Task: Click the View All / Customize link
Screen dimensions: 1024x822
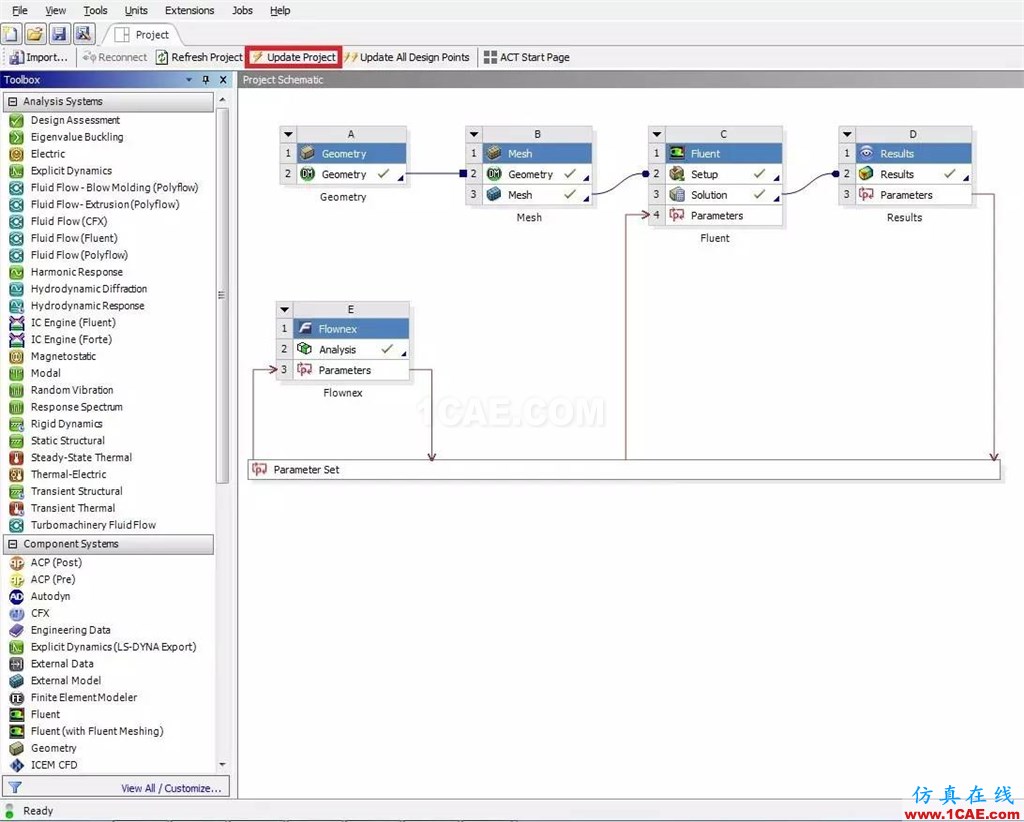Action: pyautogui.click(x=171, y=788)
